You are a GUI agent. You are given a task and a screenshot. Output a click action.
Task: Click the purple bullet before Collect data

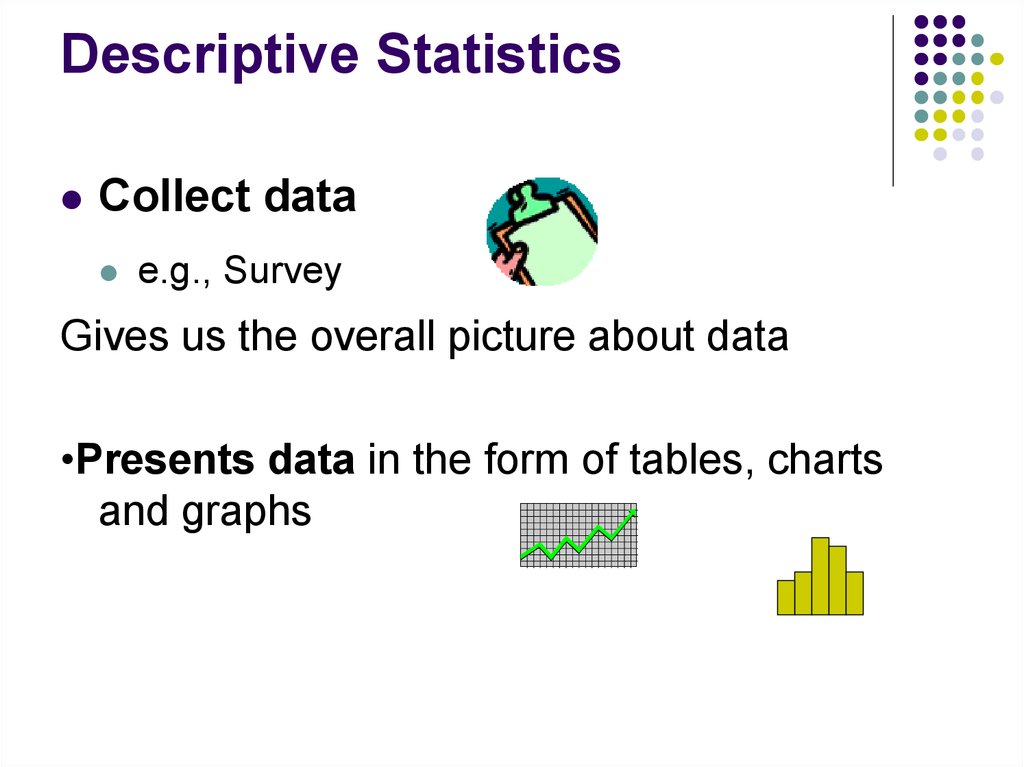coord(72,199)
